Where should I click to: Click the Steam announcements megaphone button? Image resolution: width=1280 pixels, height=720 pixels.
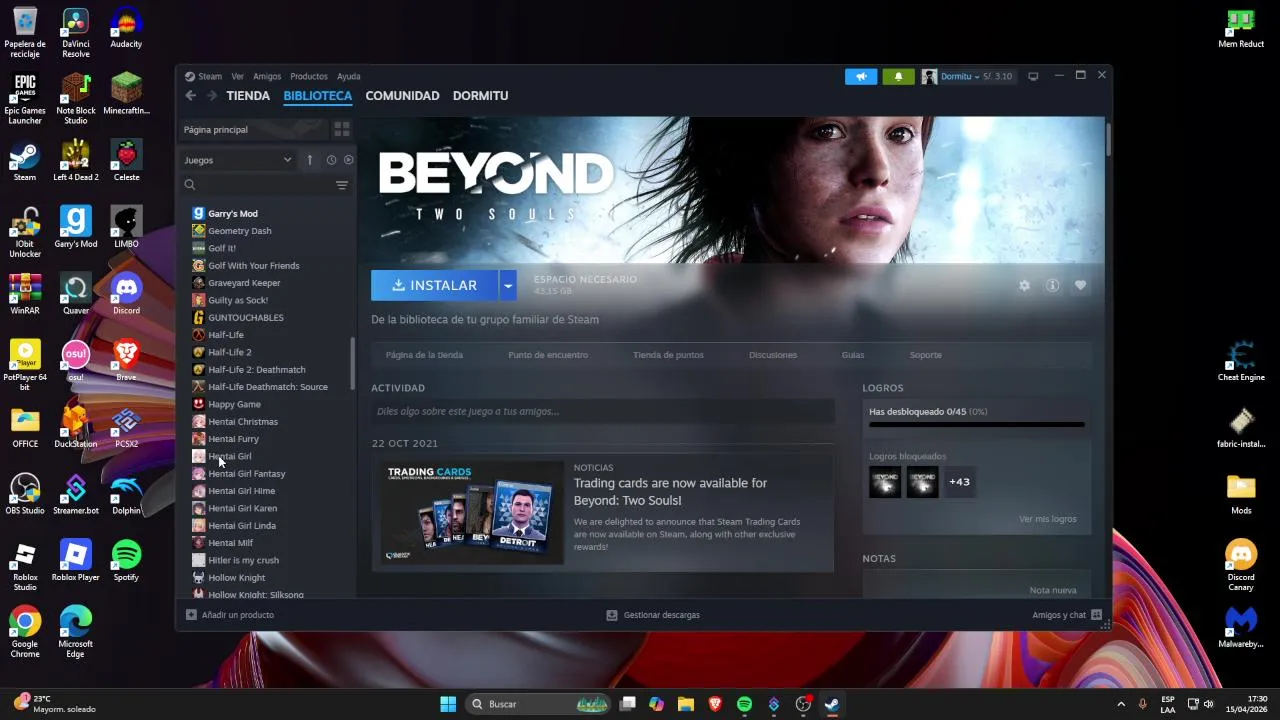pos(861,76)
